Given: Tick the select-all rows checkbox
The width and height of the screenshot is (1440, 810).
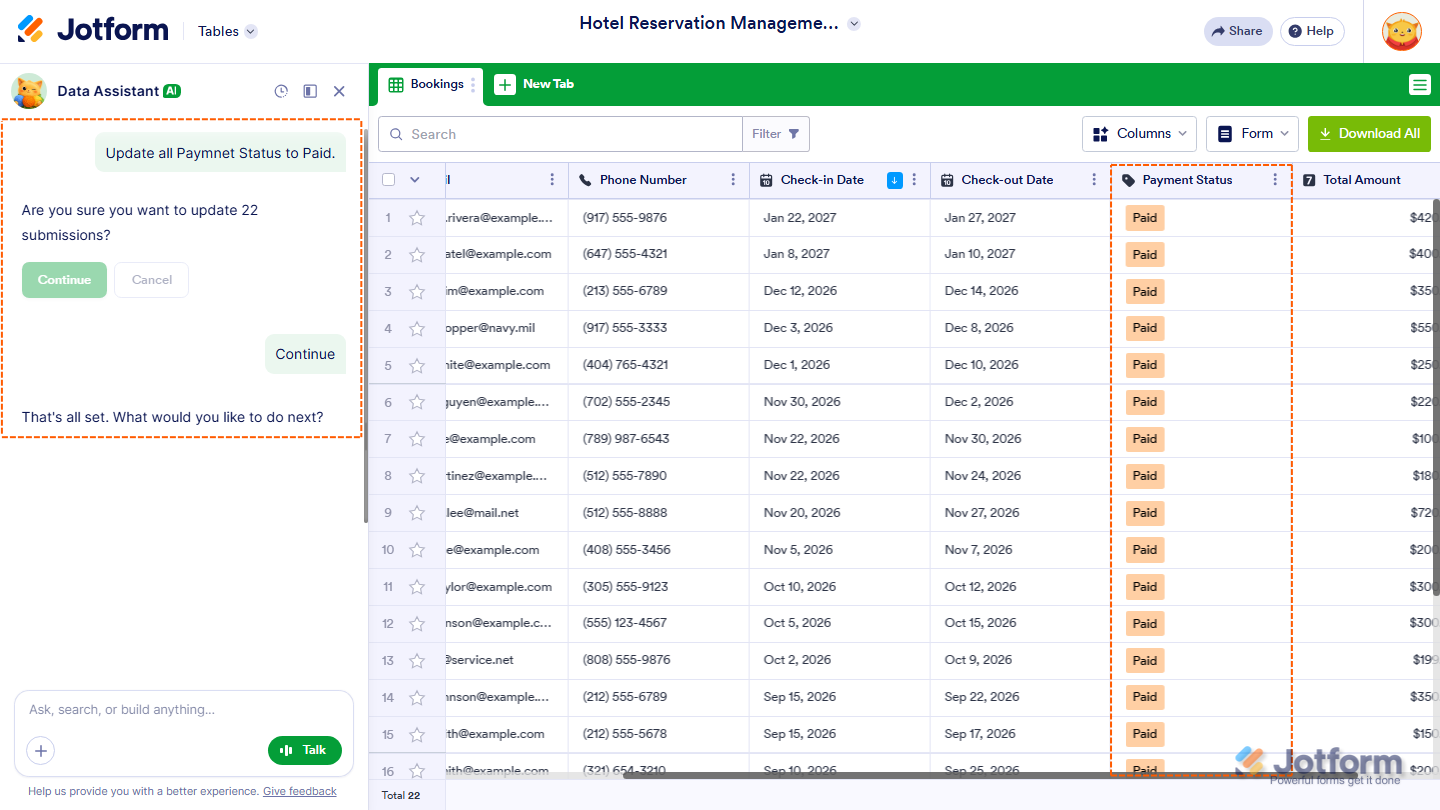Looking at the screenshot, I should tap(388, 180).
